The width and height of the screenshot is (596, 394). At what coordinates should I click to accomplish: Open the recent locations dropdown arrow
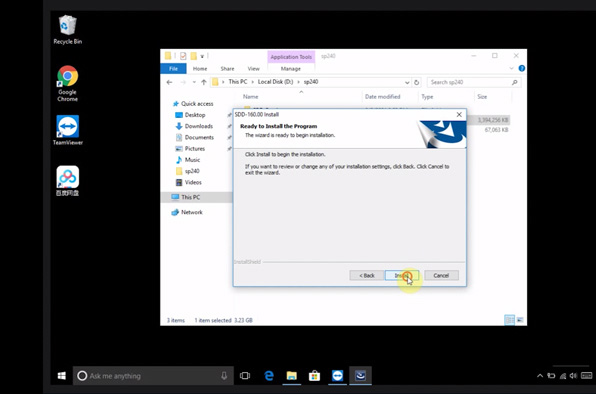pyautogui.click(x=194, y=82)
